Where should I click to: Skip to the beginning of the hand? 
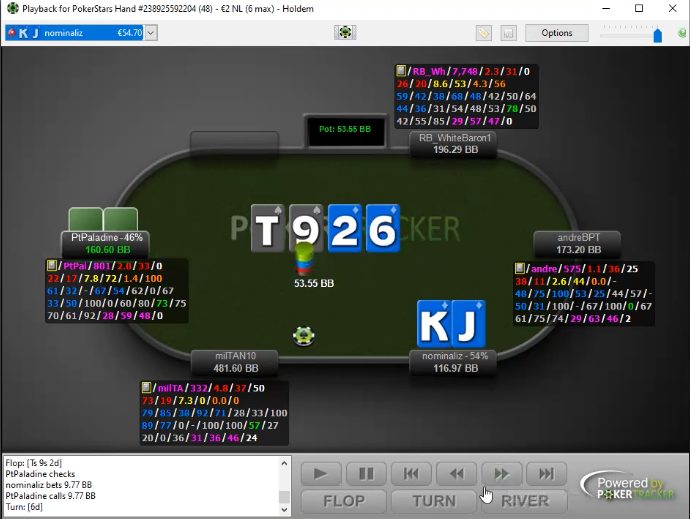[411, 474]
